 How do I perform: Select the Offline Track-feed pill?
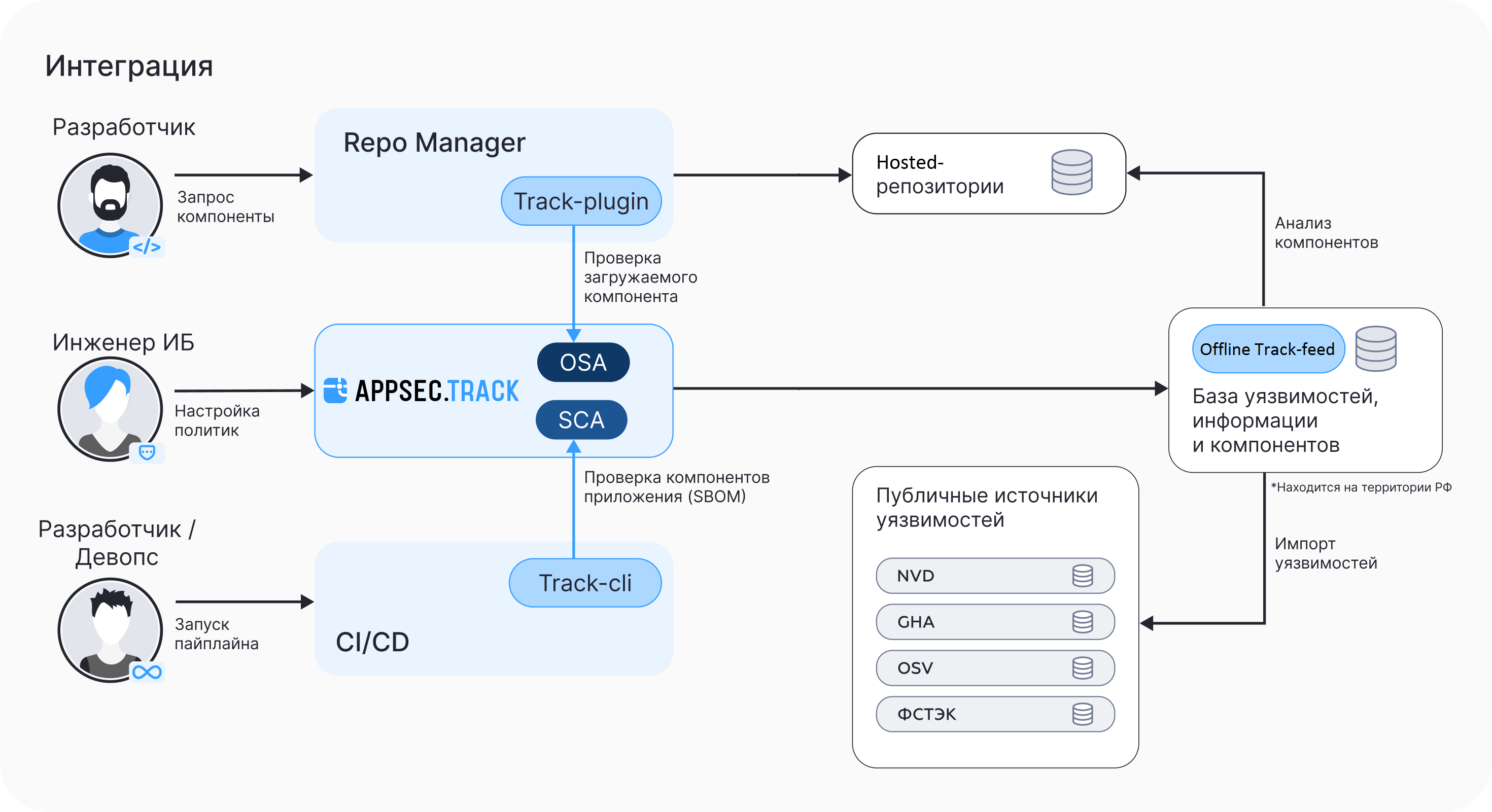[1268, 348]
